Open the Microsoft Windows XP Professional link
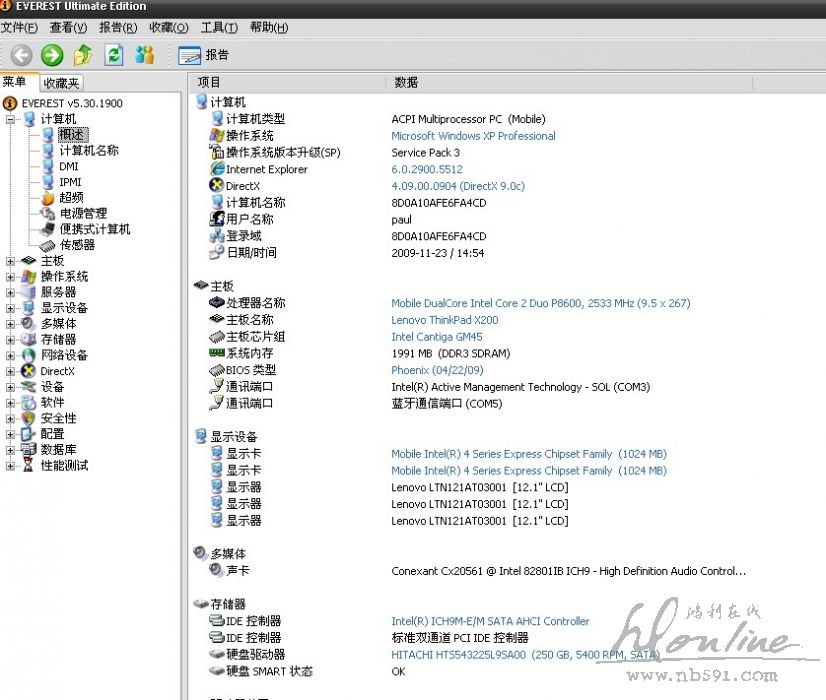The image size is (826, 700). click(473, 136)
